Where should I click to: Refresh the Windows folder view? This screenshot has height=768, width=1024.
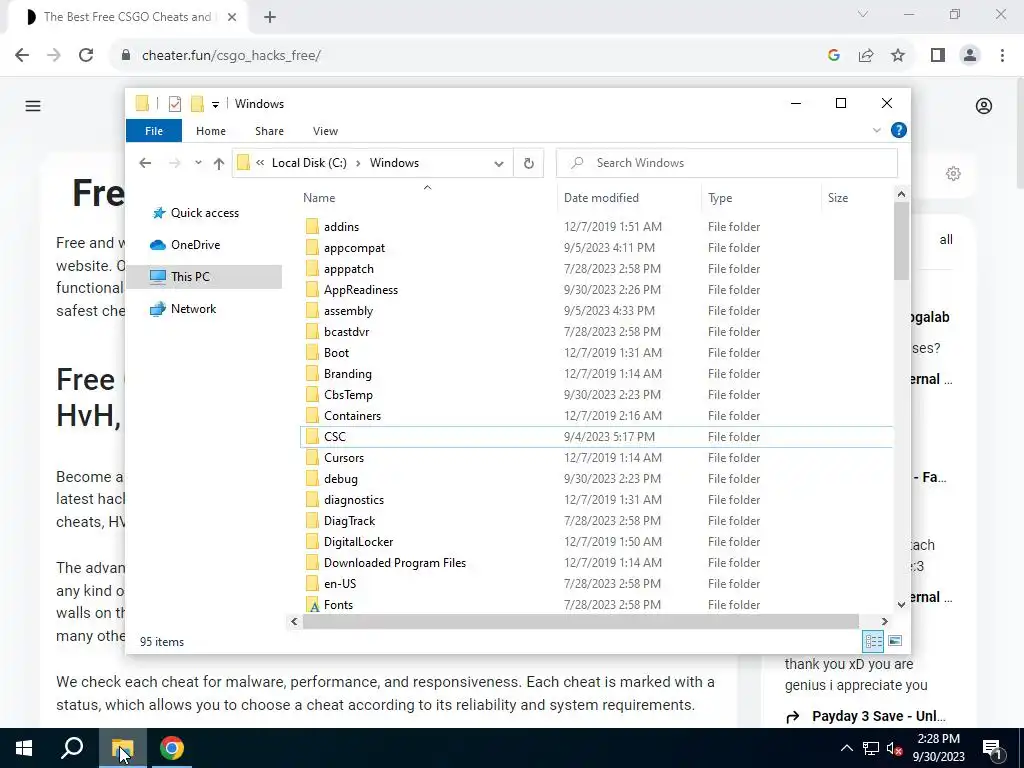pyautogui.click(x=528, y=163)
